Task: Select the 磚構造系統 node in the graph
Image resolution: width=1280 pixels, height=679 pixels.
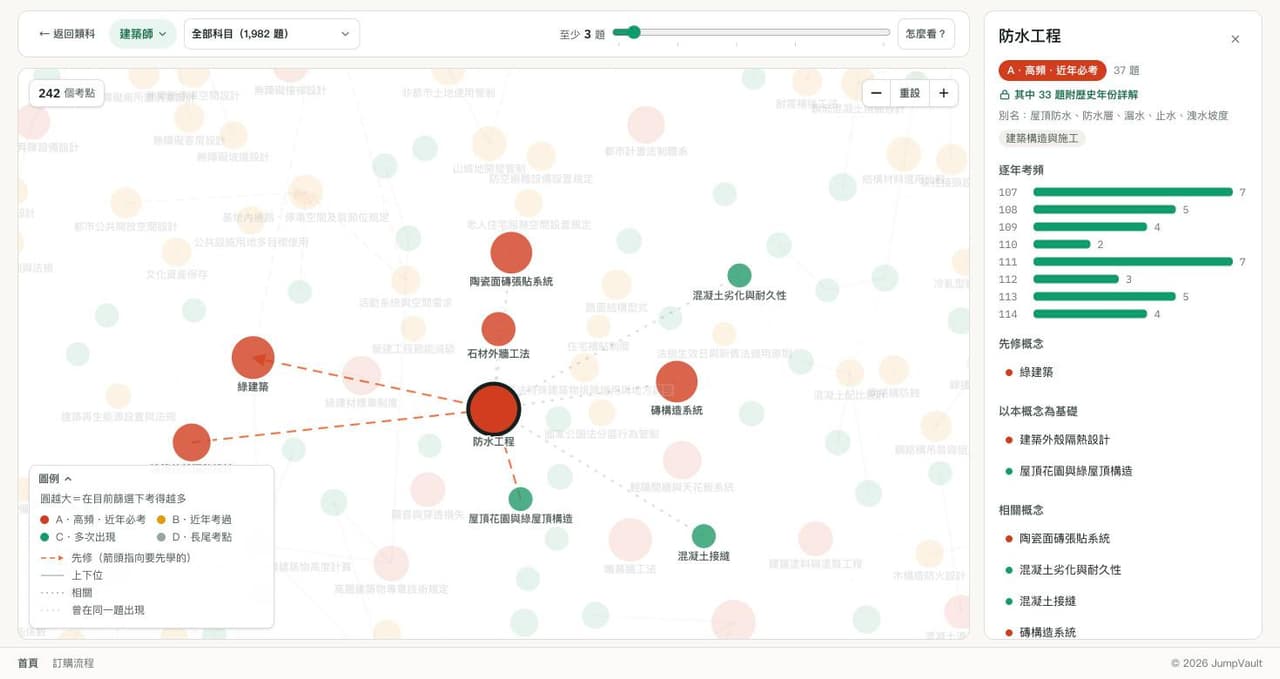Action: (x=677, y=382)
